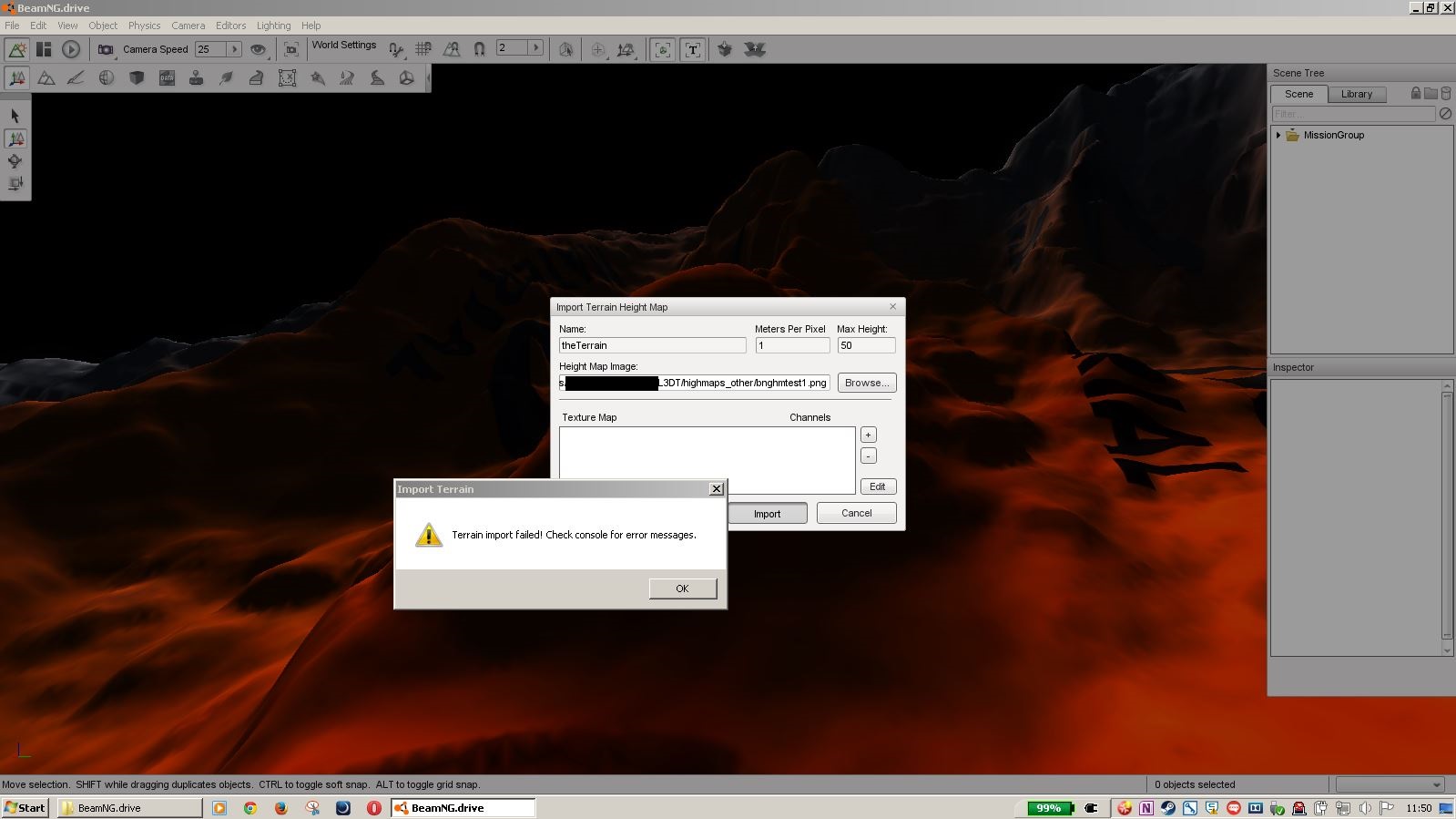Click OK in Import Terrain error dialog

pyautogui.click(x=682, y=589)
